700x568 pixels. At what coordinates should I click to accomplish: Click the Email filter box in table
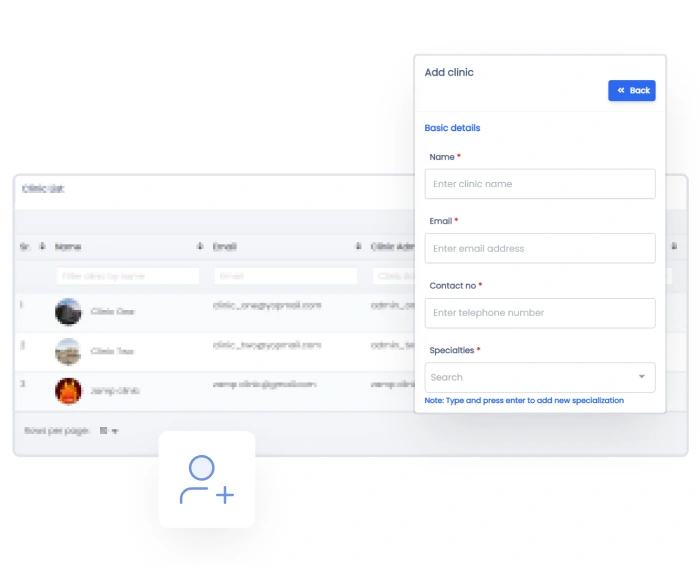point(285,276)
